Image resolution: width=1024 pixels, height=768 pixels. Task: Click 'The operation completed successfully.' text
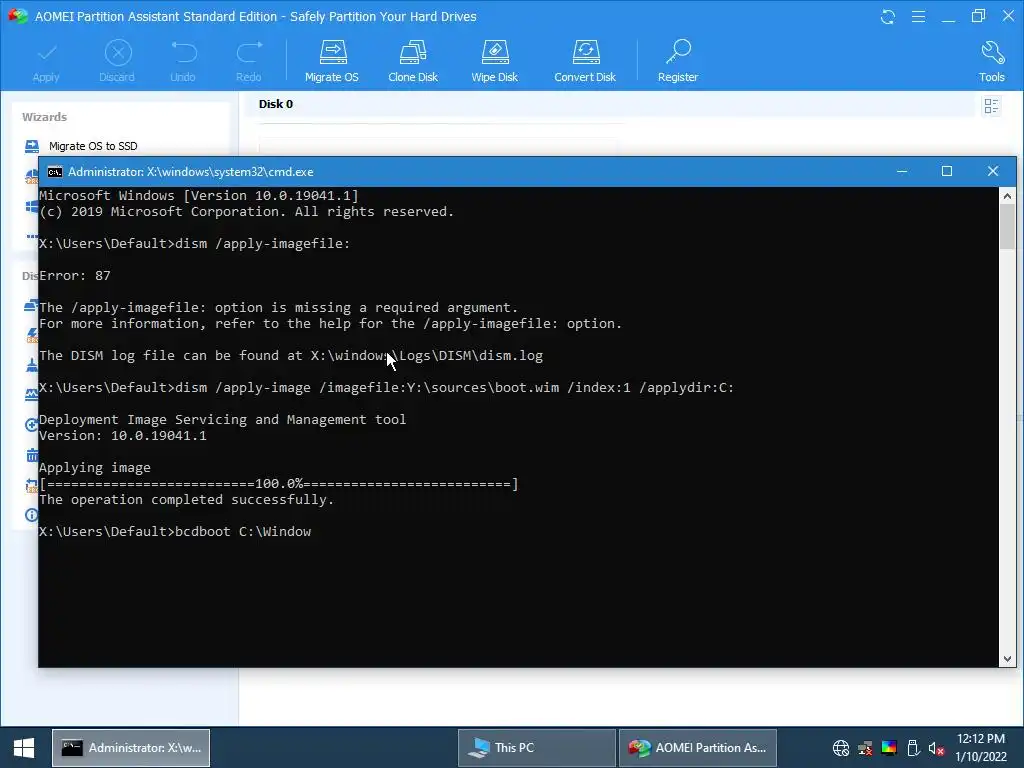click(186, 500)
